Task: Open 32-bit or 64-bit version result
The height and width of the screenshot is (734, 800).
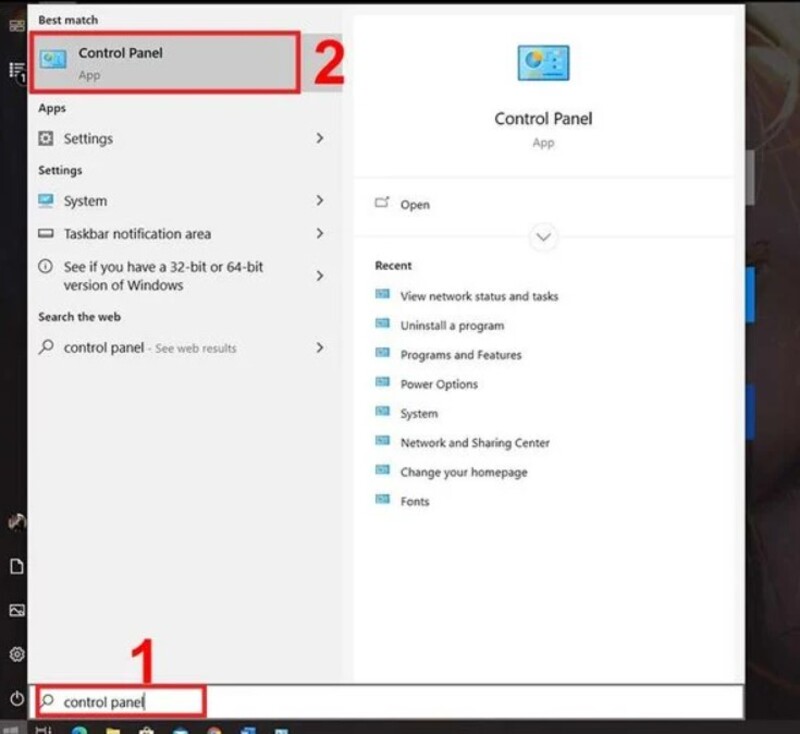Action: point(181,275)
